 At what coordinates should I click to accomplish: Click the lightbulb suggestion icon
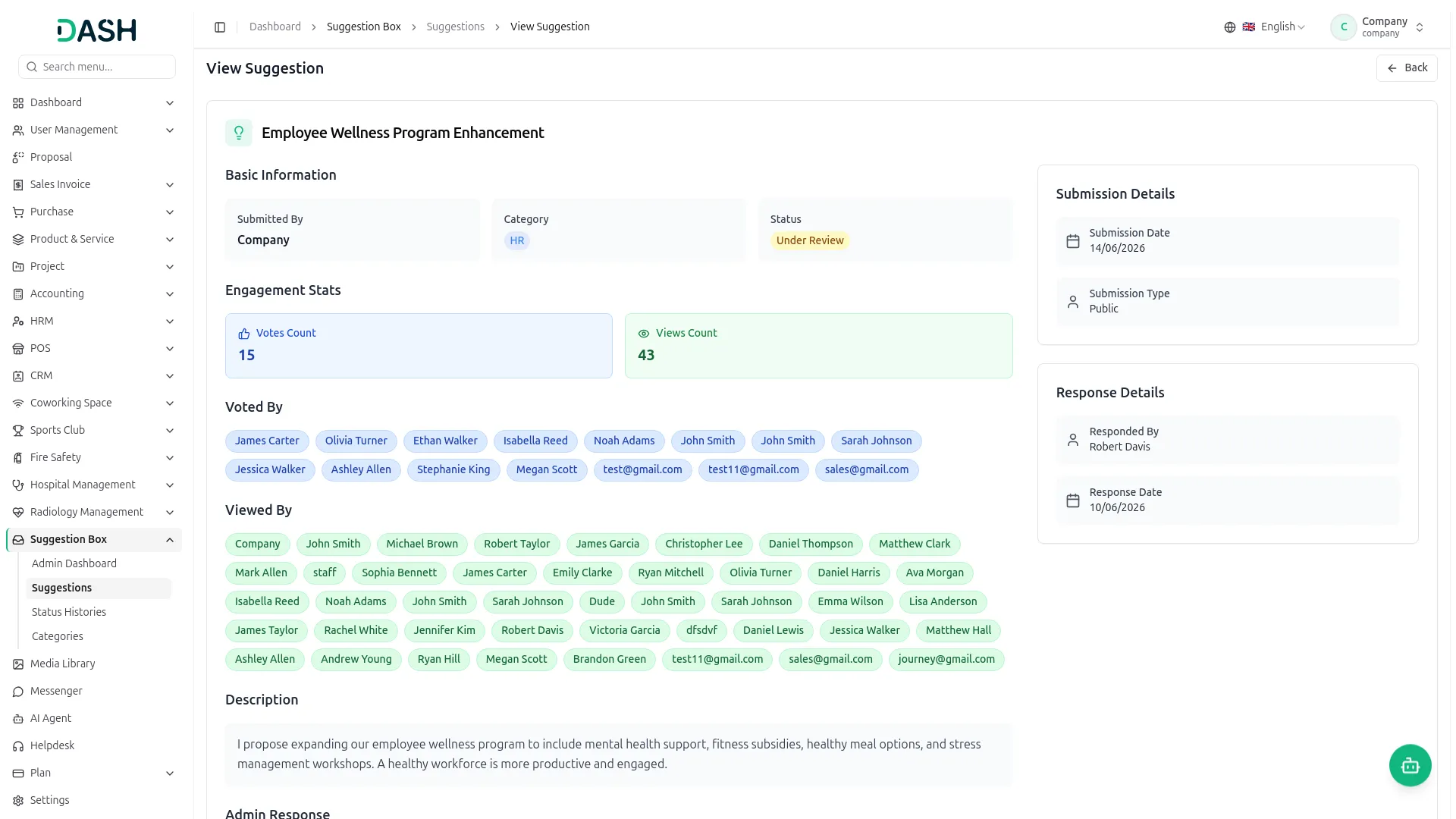(x=238, y=133)
